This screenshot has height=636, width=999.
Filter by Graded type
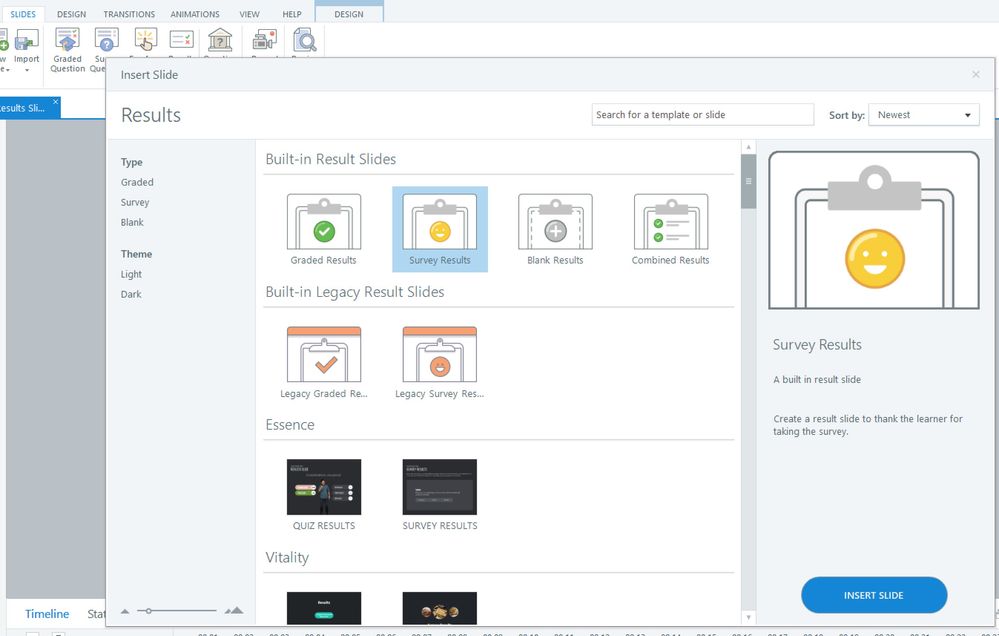pos(137,182)
